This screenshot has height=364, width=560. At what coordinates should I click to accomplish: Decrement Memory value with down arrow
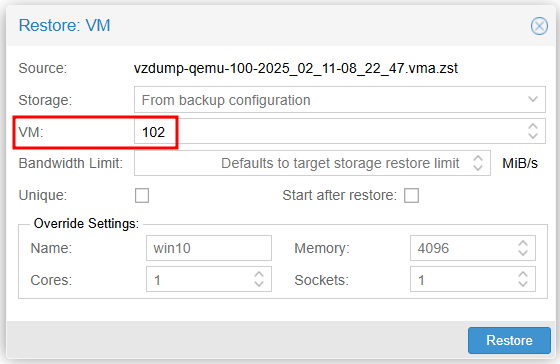pyautogui.click(x=523, y=253)
